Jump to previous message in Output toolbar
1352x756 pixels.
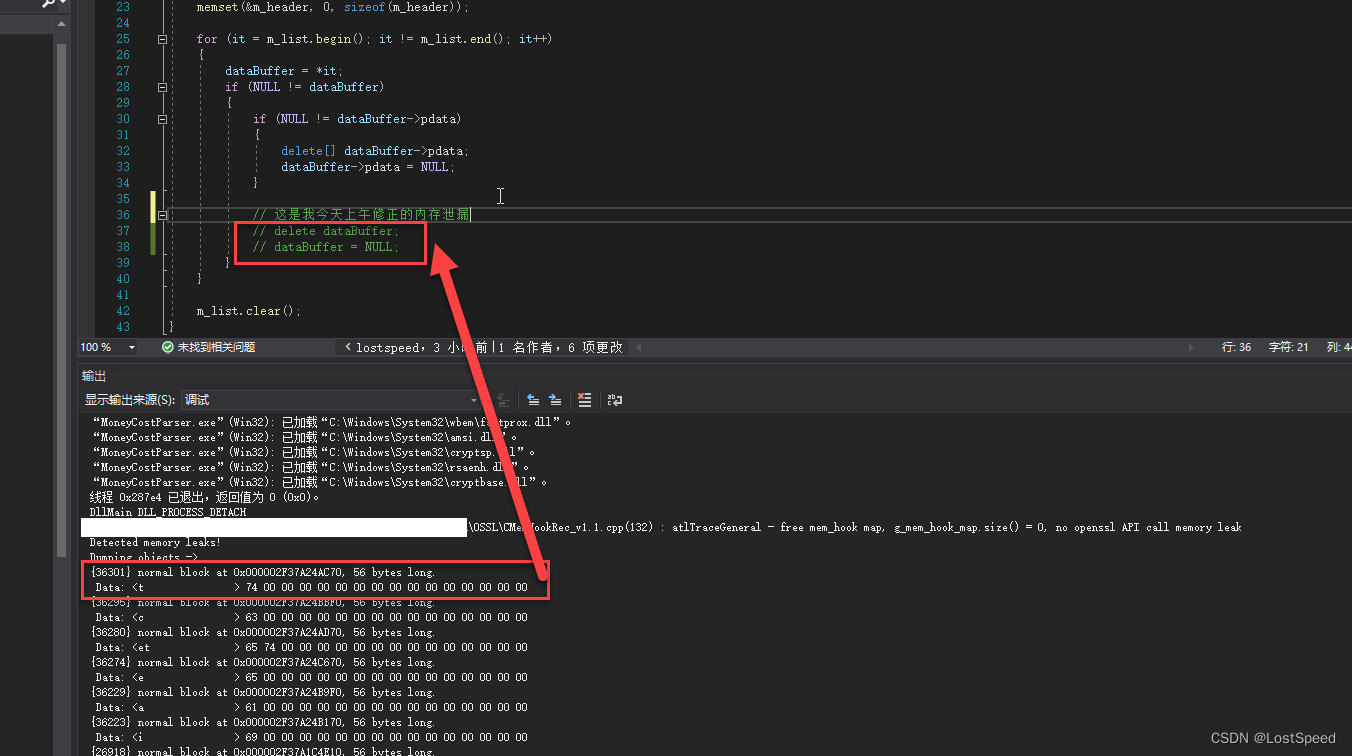pyautogui.click(x=533, y=399)
